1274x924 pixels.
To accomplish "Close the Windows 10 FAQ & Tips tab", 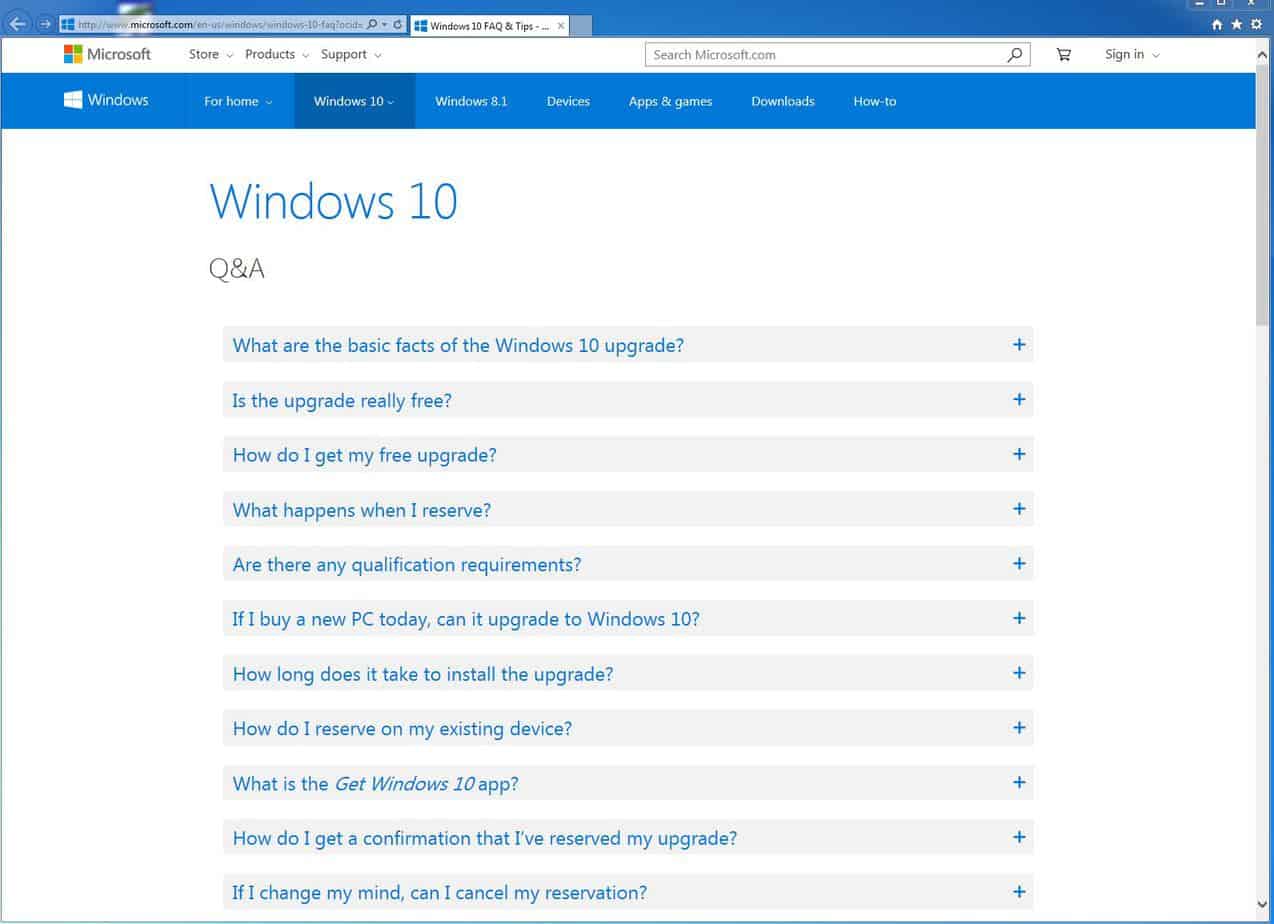I will (561, 25).
